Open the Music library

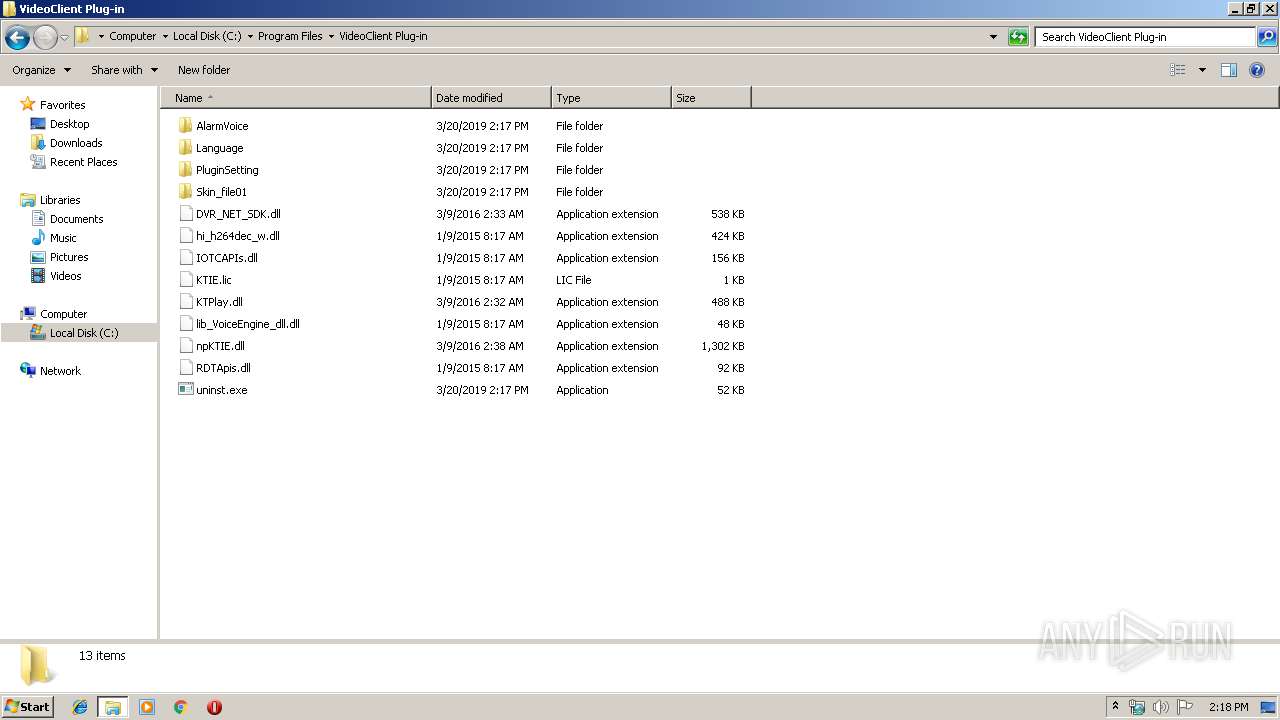[x=63, y=238]
